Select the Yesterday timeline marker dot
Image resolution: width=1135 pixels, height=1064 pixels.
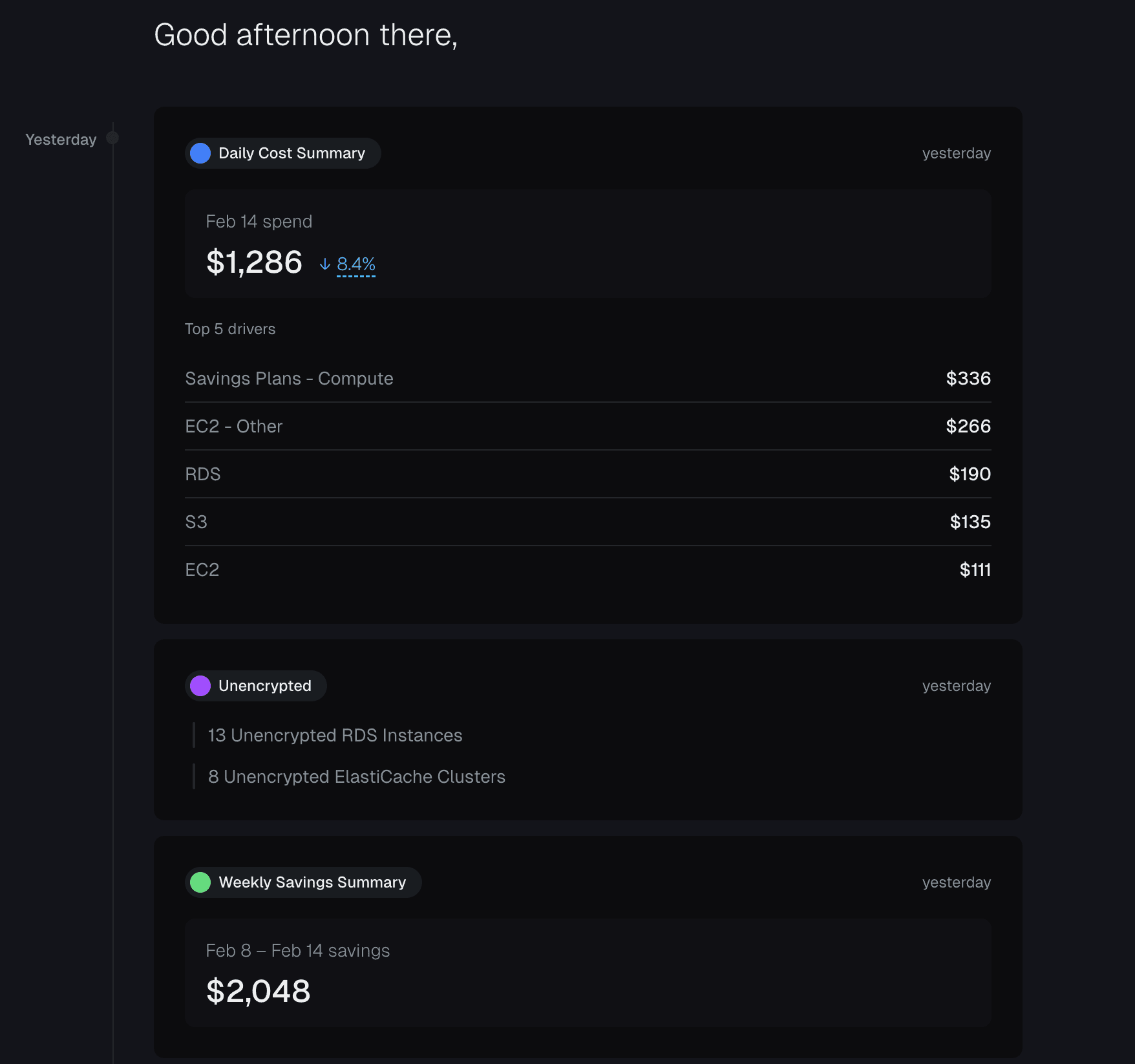pos(112,138)
